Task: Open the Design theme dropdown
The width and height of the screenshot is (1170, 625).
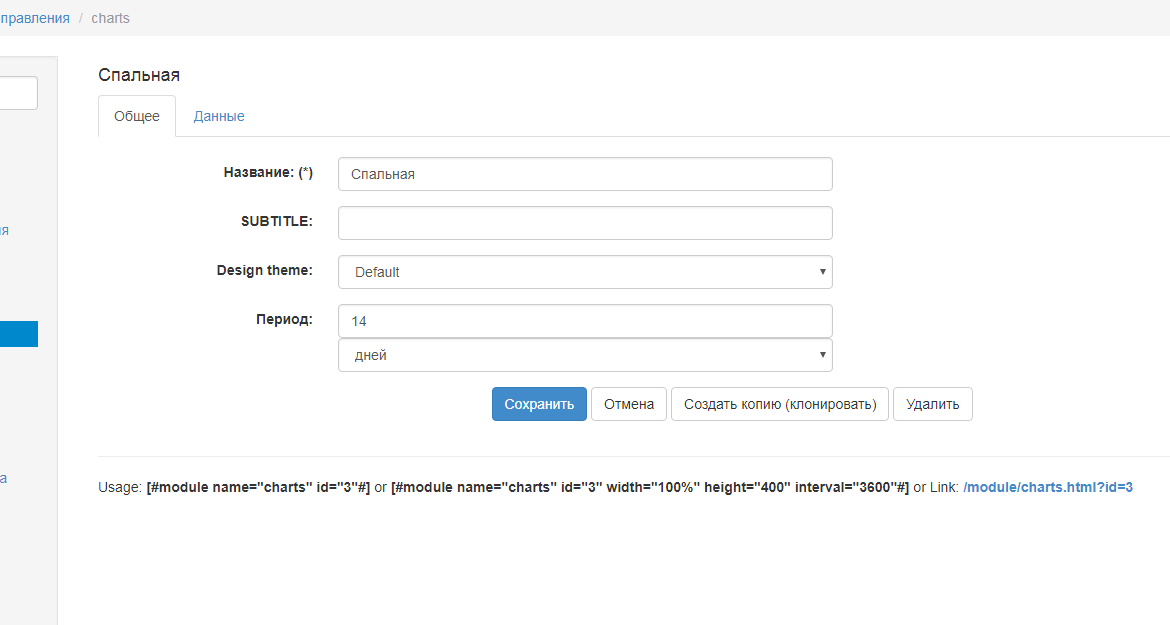Action: [585, 272]
